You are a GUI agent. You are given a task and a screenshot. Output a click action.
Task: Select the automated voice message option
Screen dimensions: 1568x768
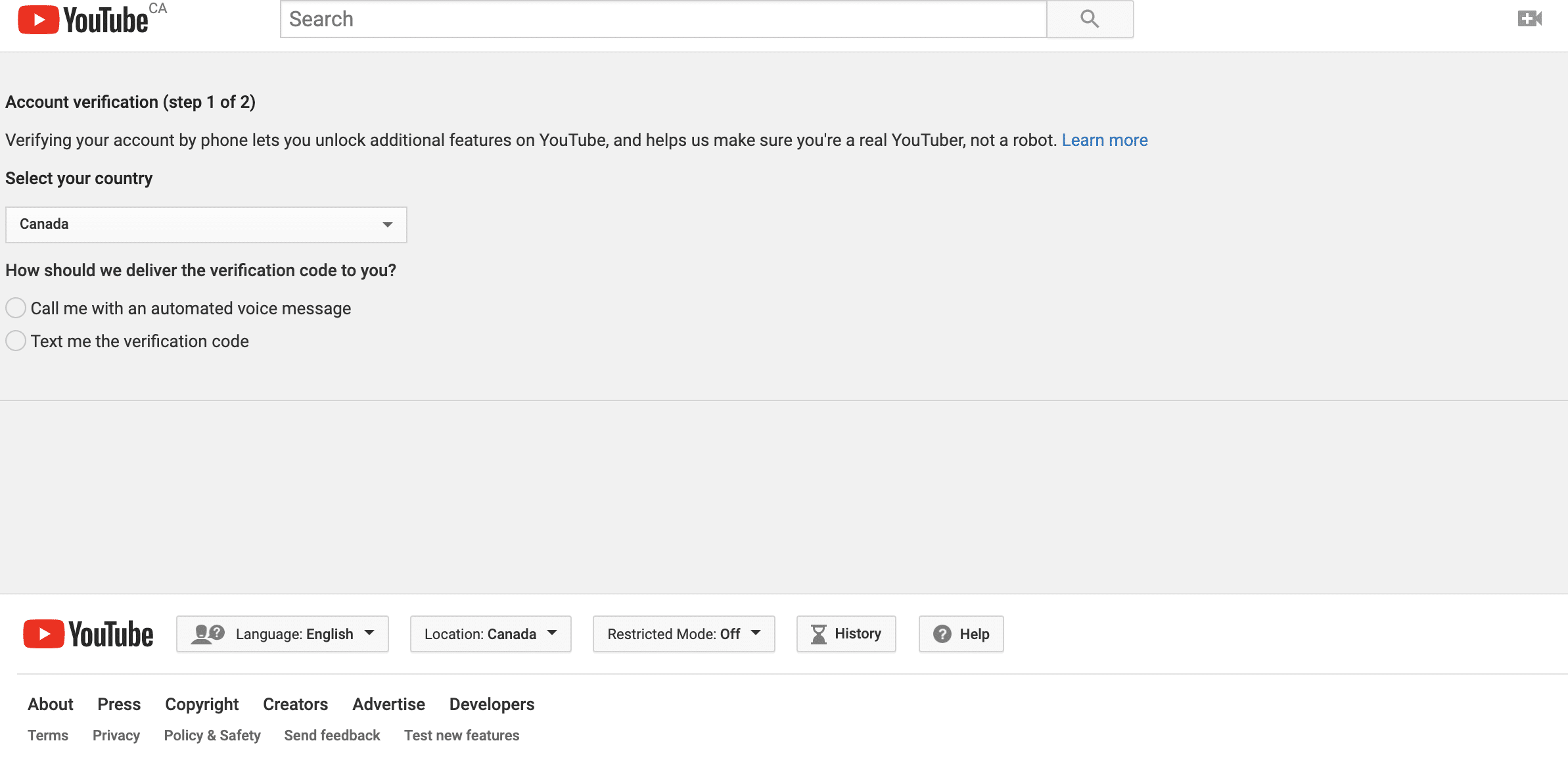coord(15,308)
